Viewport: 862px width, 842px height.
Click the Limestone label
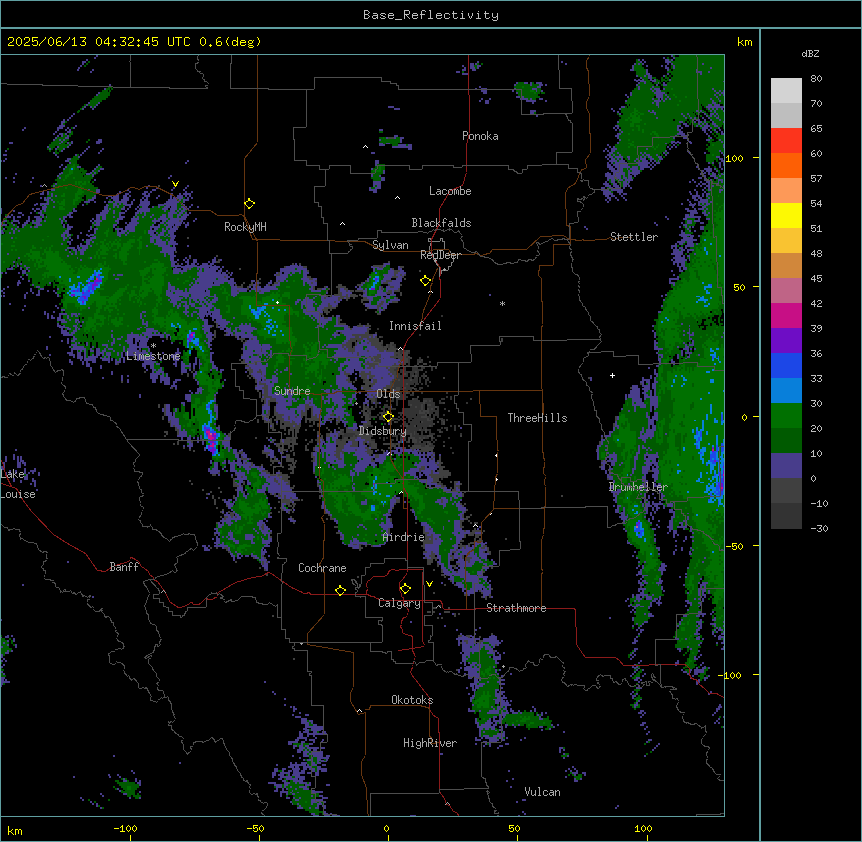pyautogui.click(x=153, y=356)
